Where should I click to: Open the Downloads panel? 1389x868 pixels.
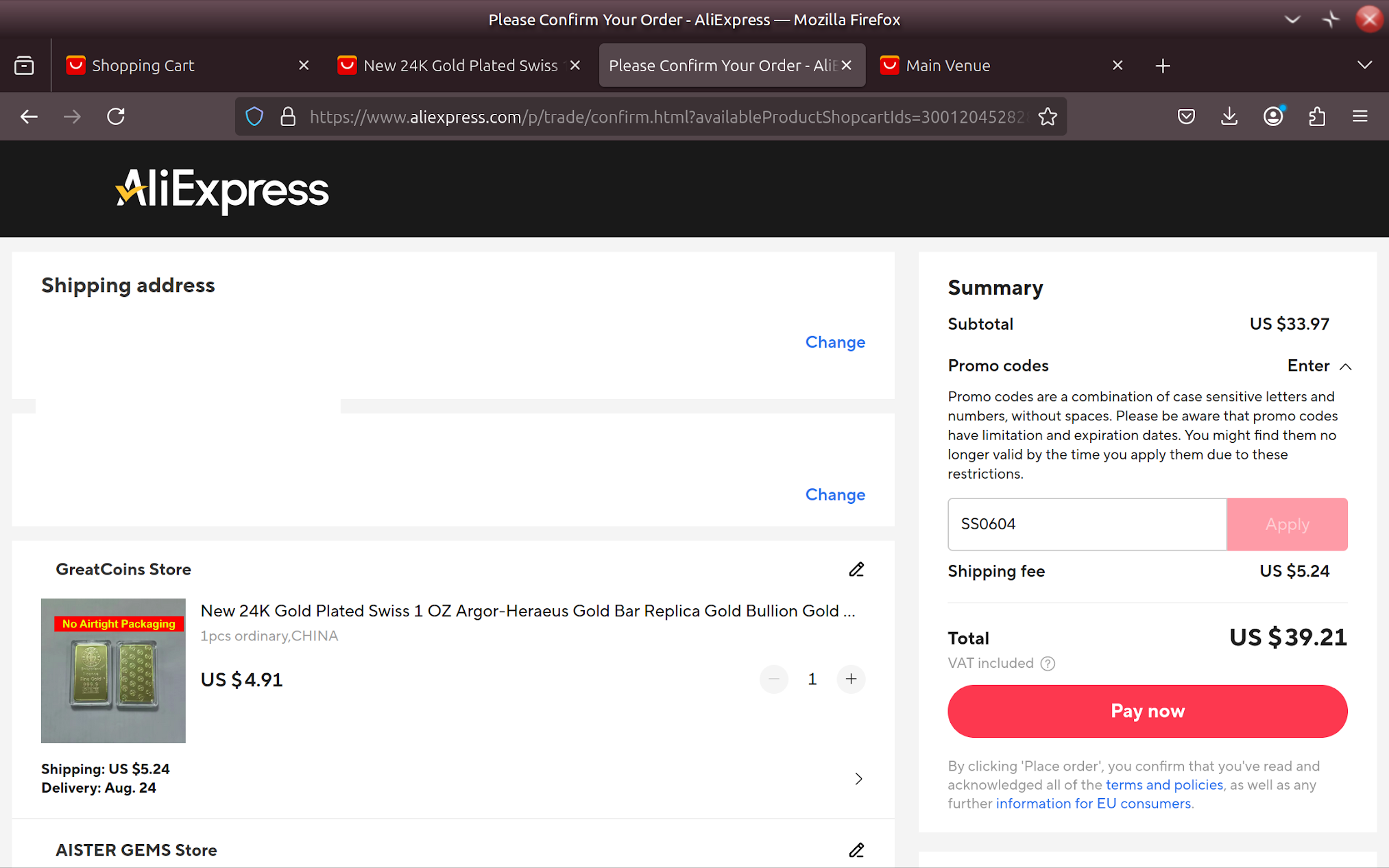tap(1229, 117)
